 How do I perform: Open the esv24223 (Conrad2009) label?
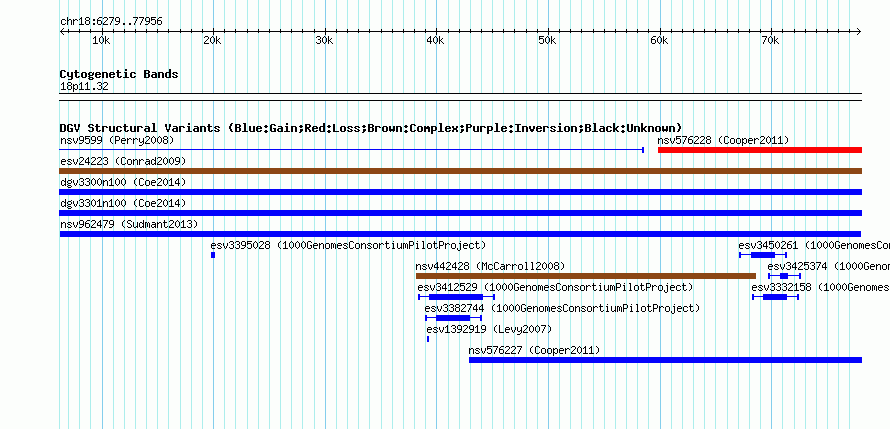coord(123,161)
